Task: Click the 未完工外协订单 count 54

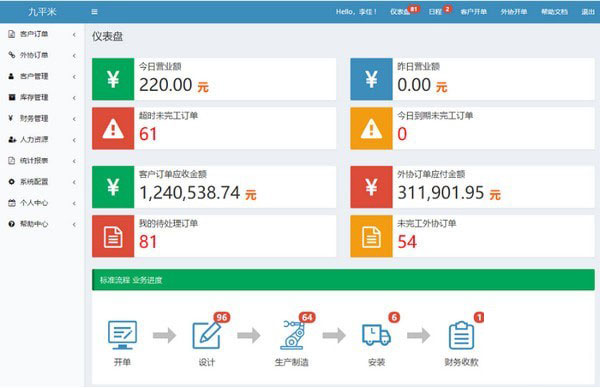Action: 407,242
